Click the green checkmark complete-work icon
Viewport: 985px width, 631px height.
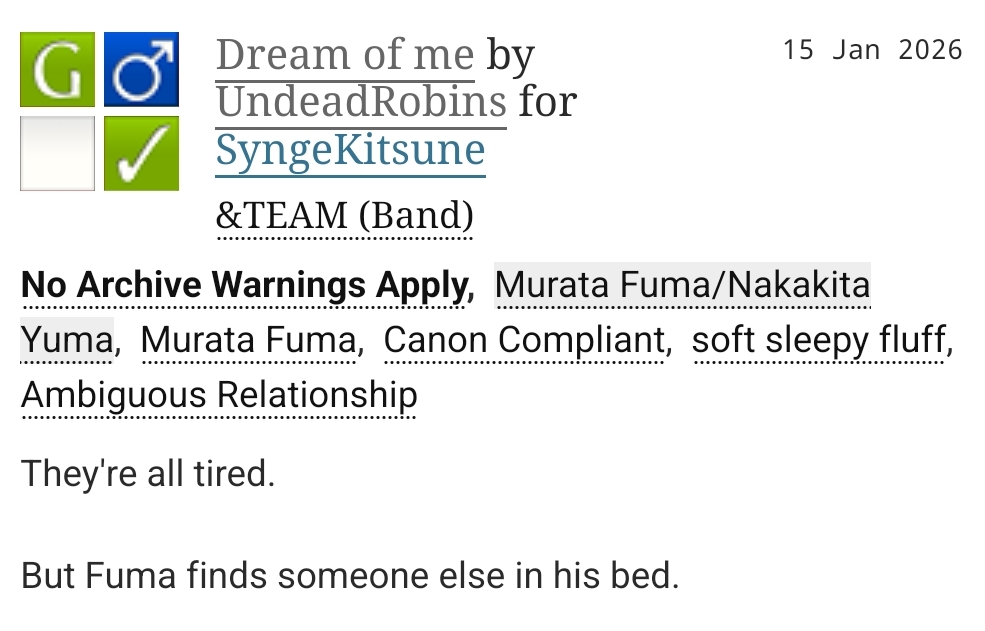(141, 153)
